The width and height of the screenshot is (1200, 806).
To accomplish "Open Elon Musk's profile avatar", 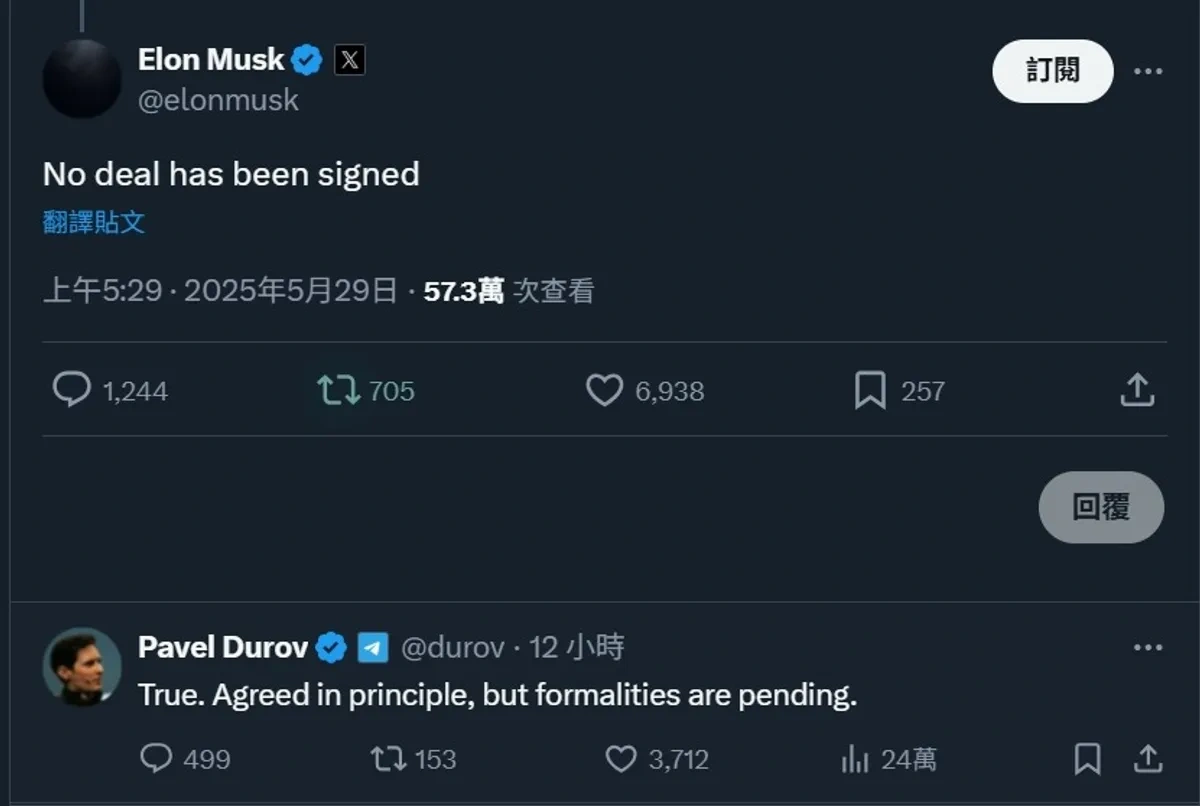I will pos(82,78).
